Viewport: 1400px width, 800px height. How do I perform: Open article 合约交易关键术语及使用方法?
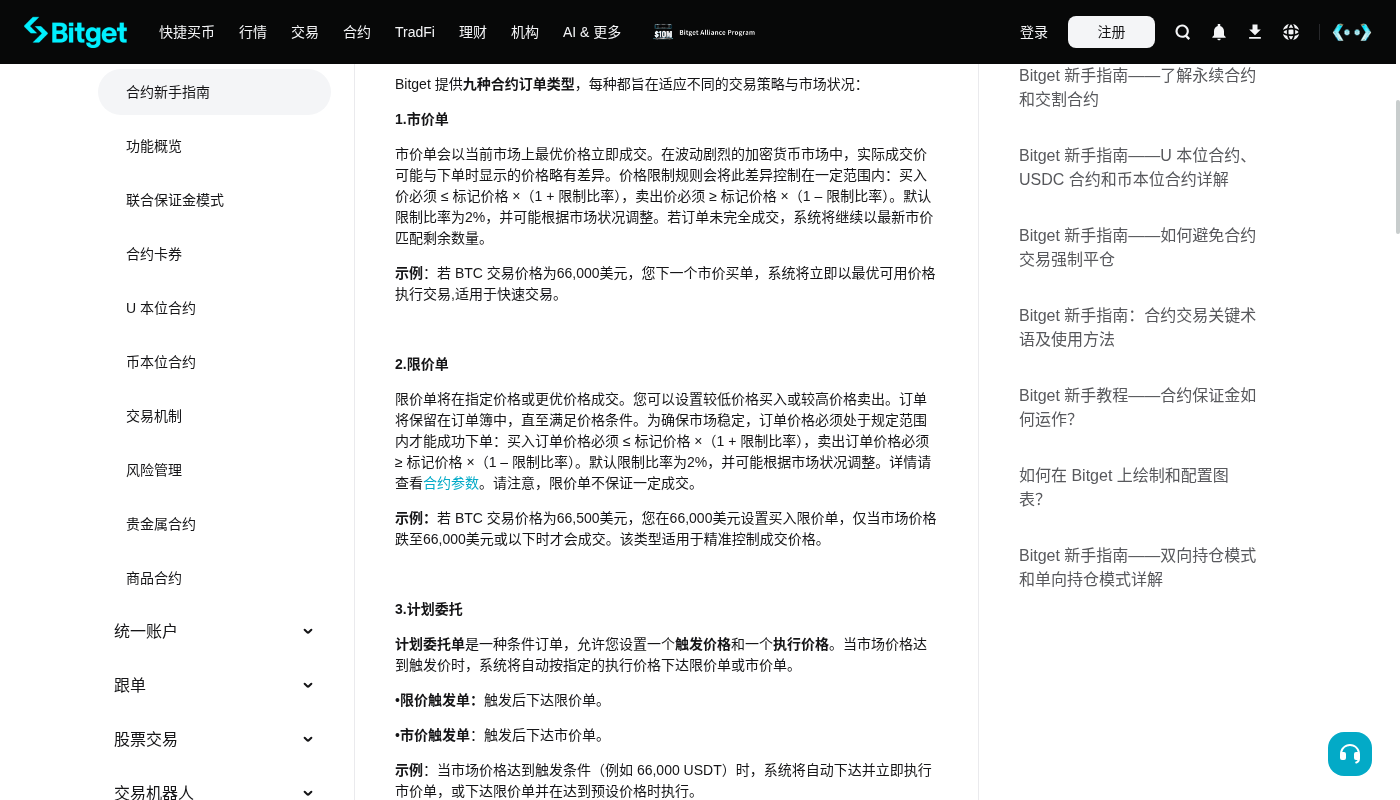tap(1137, 327)
